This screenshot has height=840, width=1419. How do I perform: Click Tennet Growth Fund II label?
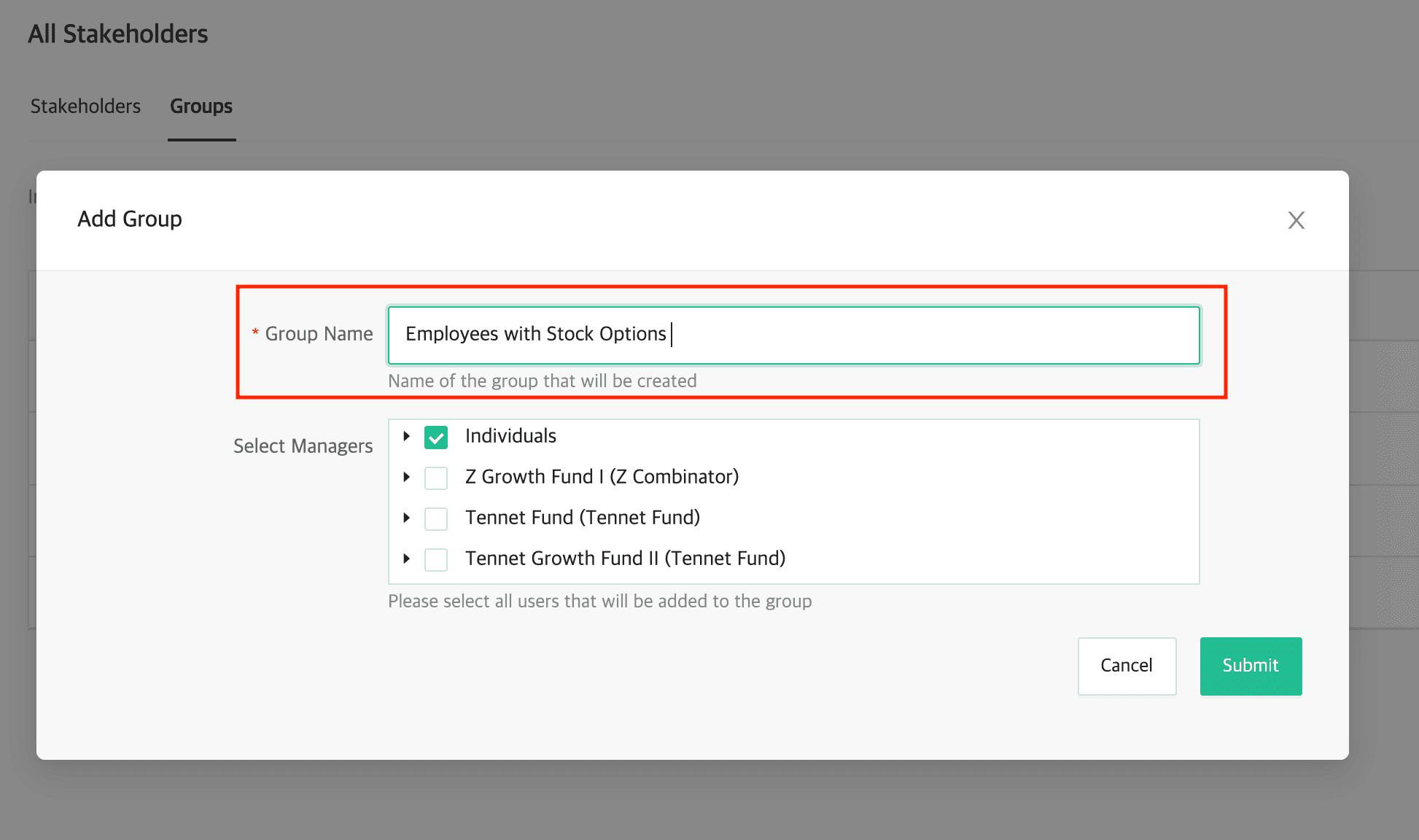coord(625,559)
